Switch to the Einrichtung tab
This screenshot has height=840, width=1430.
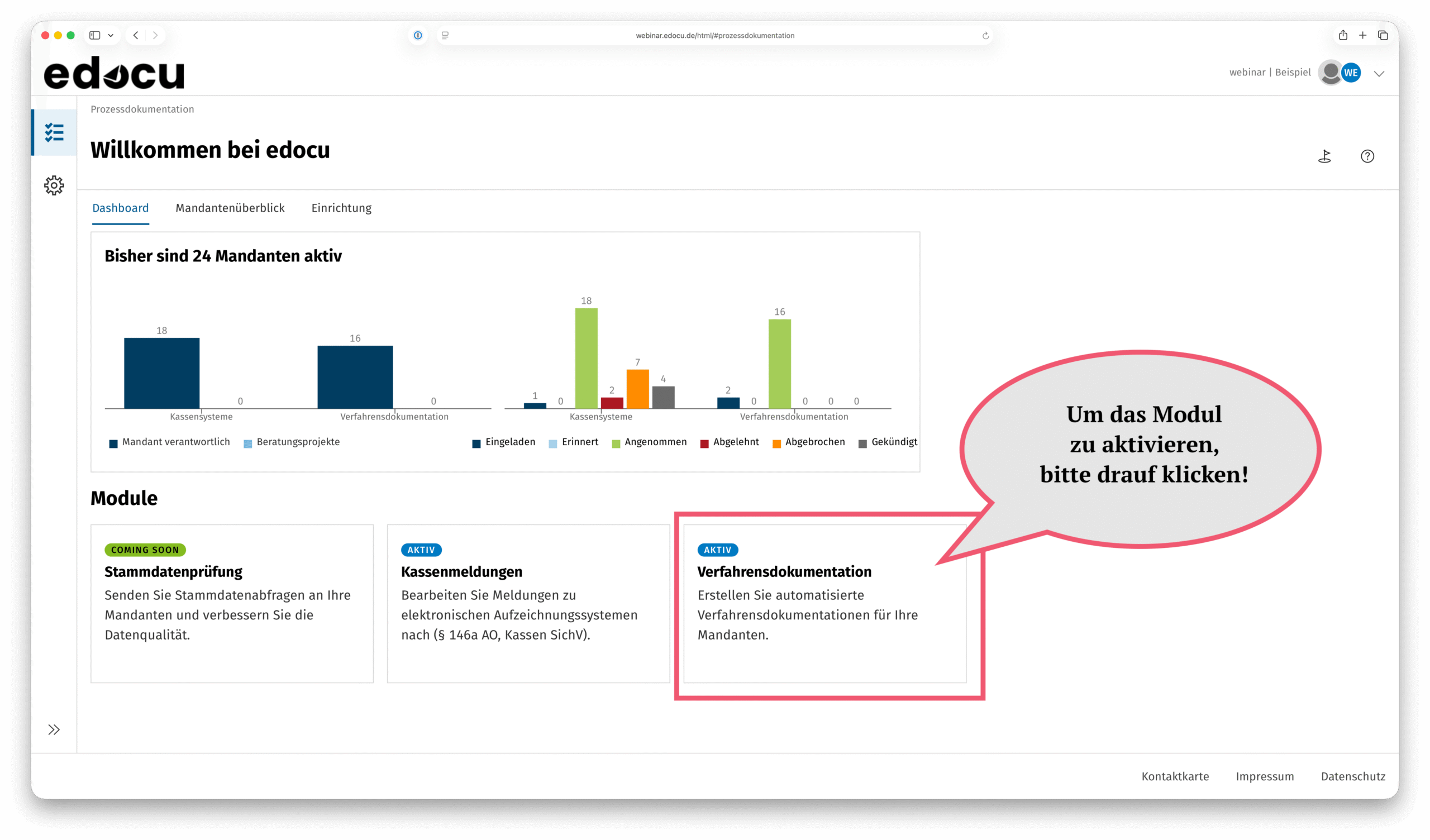341,208
